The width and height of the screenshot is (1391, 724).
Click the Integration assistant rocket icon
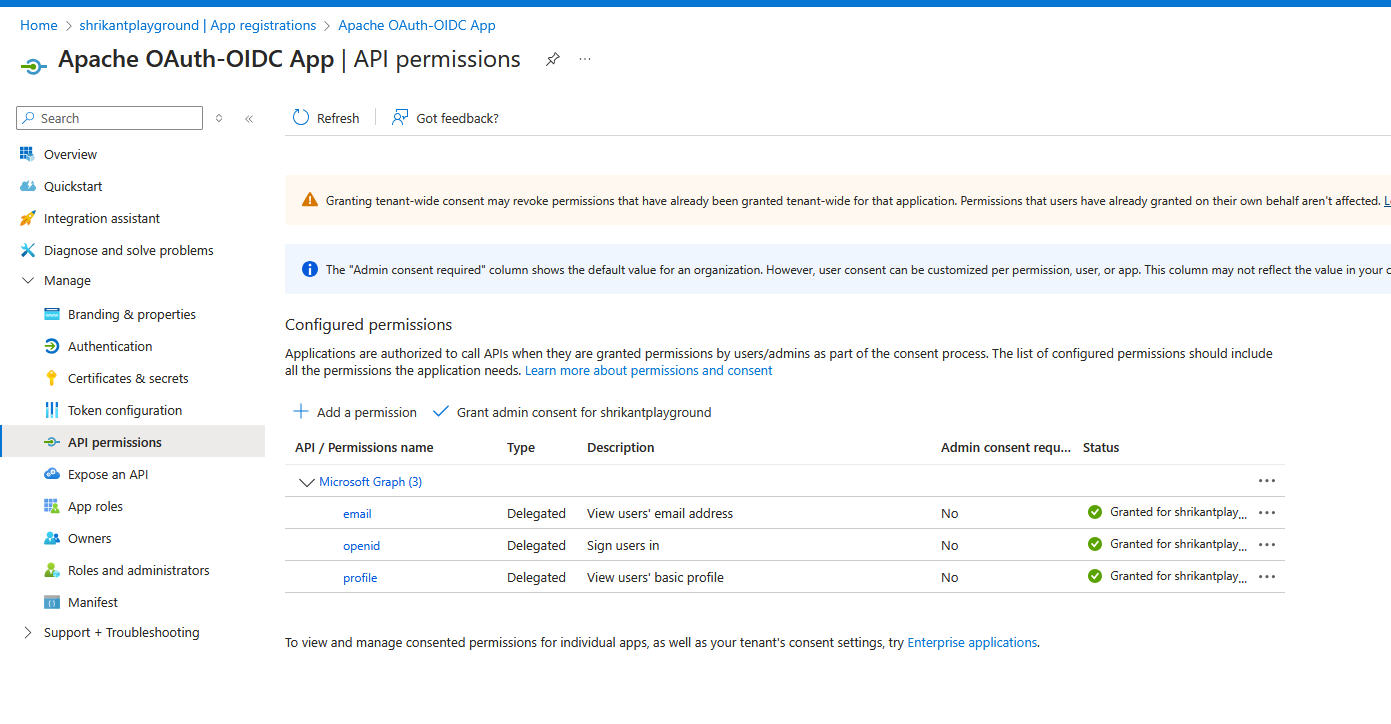(27, 218)
